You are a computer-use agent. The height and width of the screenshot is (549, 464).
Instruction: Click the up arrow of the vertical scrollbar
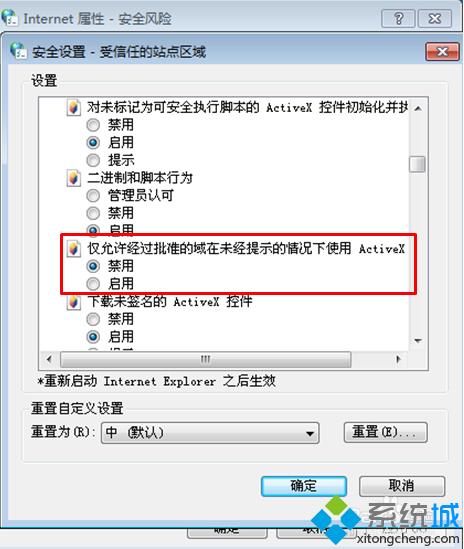pos(417,109)
